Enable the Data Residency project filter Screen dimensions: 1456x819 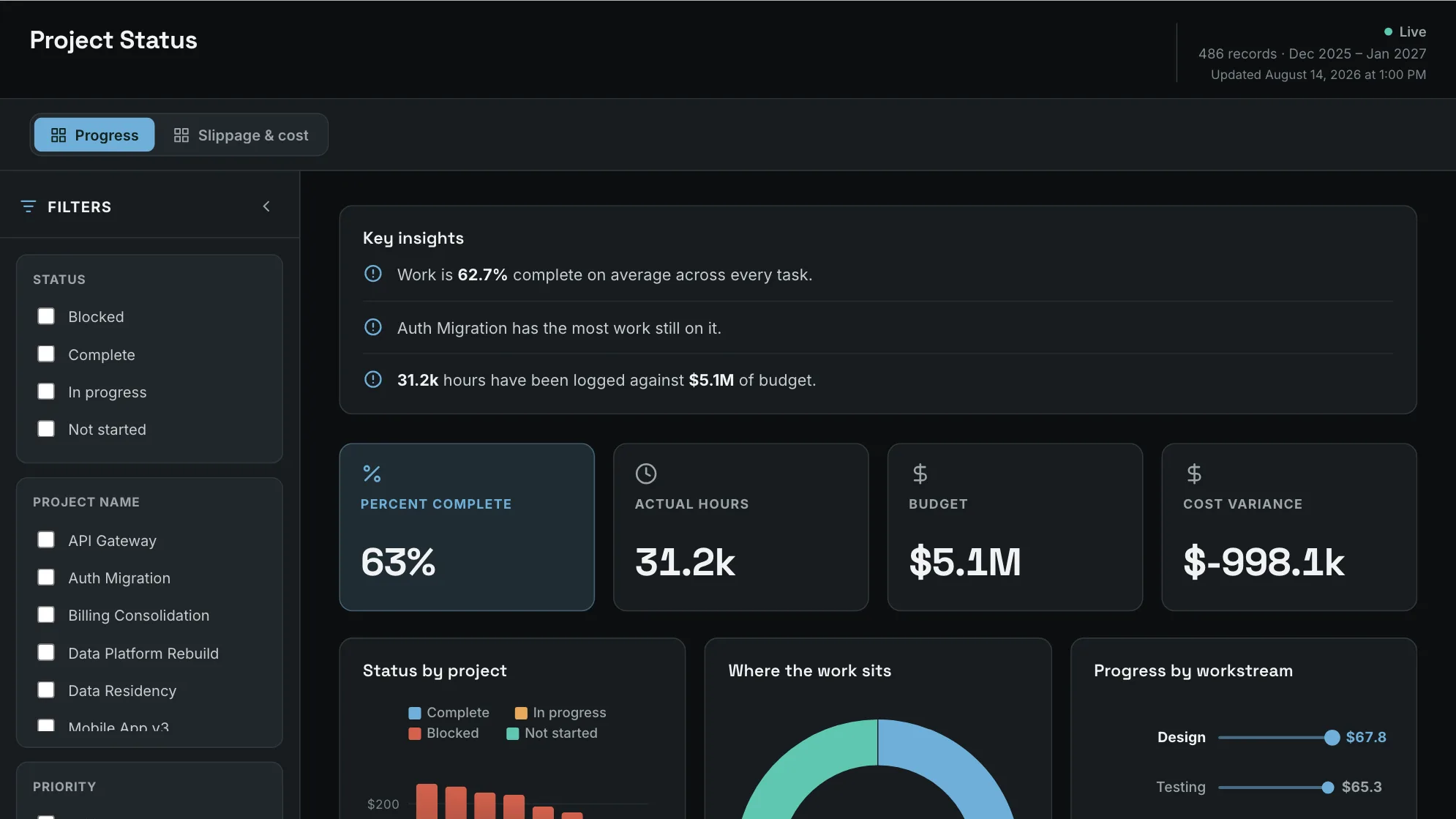coord(46,690)
